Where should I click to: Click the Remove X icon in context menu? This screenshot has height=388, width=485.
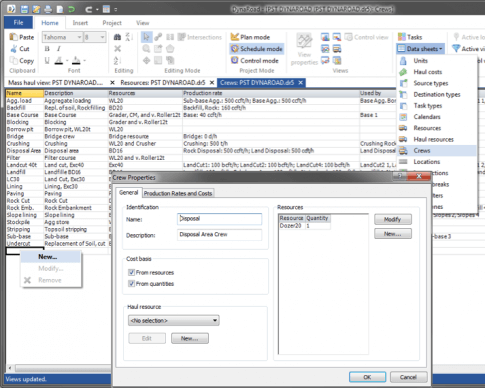click(27, 280)
